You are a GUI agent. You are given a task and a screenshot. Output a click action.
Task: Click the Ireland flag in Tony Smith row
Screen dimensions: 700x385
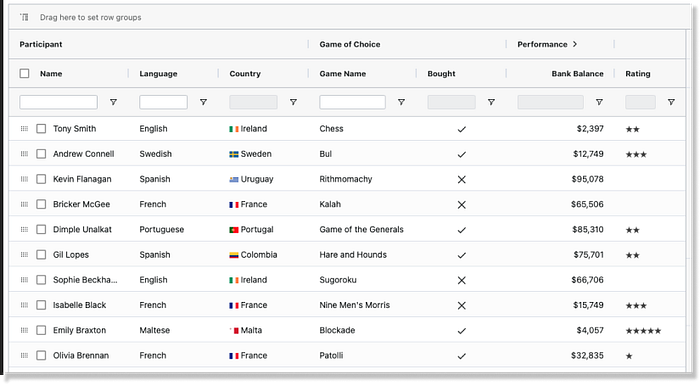(x=234, y=129)
